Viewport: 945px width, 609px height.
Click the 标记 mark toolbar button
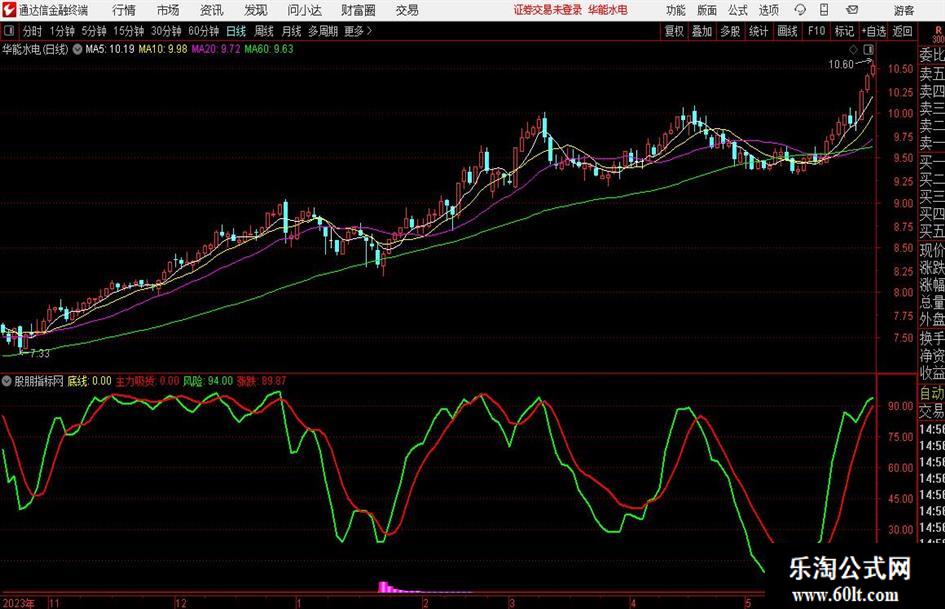coord(844,31)
